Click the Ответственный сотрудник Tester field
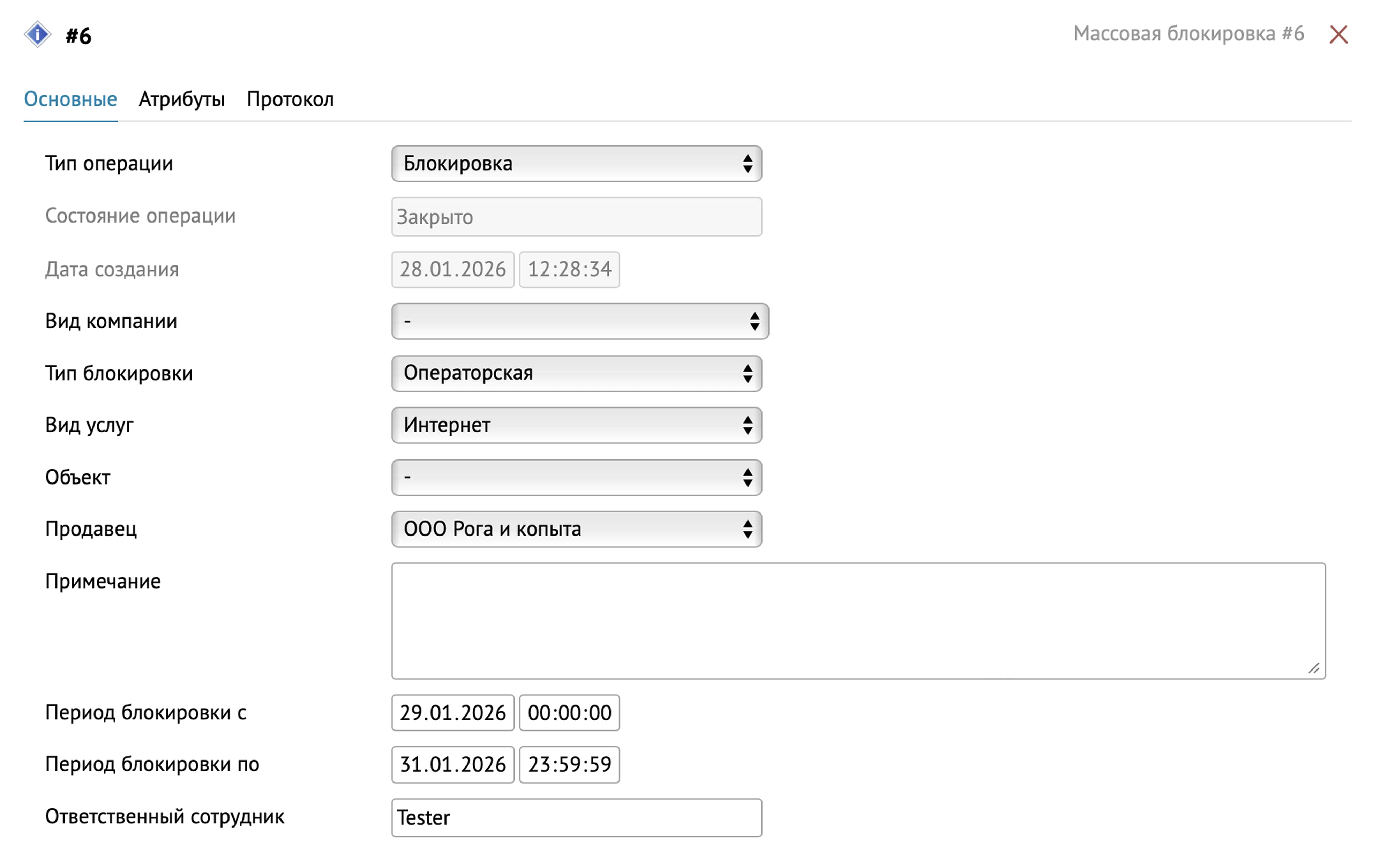Image resolution: width=1373 pixels, height=868 pixels. pyautogui.click(x=577, y=818)
